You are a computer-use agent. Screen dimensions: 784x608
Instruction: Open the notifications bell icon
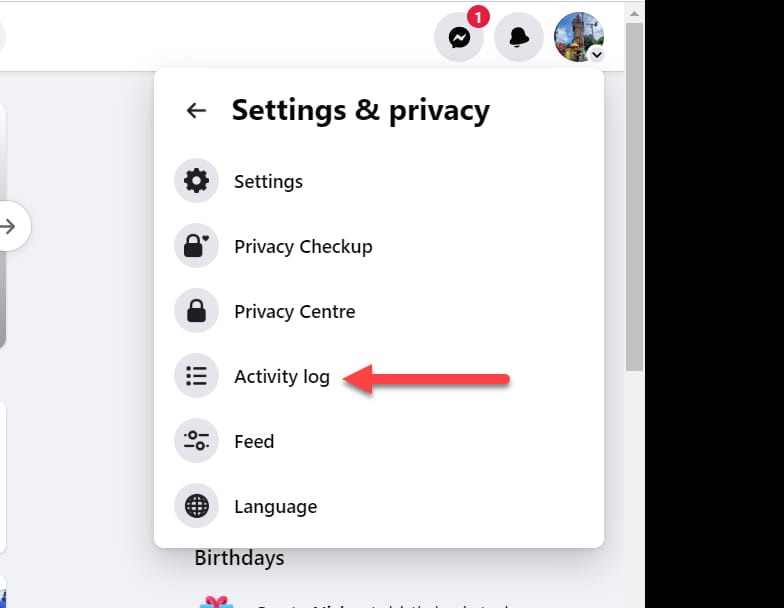click(x=518, y=38)
